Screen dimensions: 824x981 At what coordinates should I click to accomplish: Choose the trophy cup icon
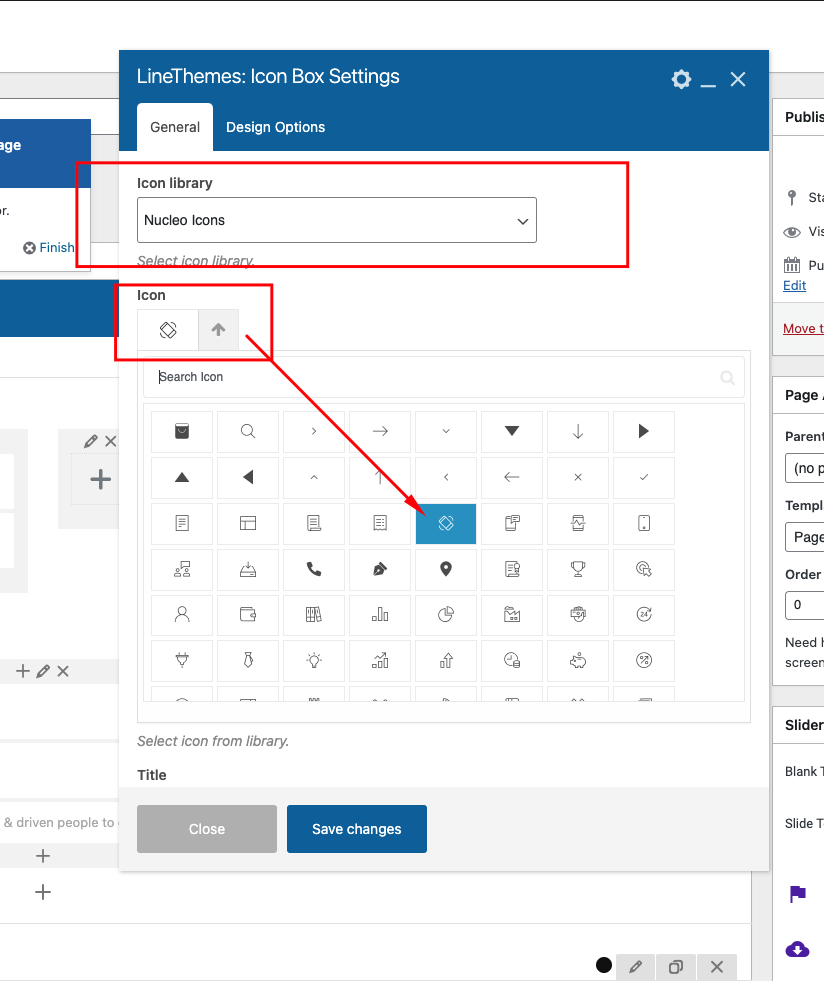point(578,569)
